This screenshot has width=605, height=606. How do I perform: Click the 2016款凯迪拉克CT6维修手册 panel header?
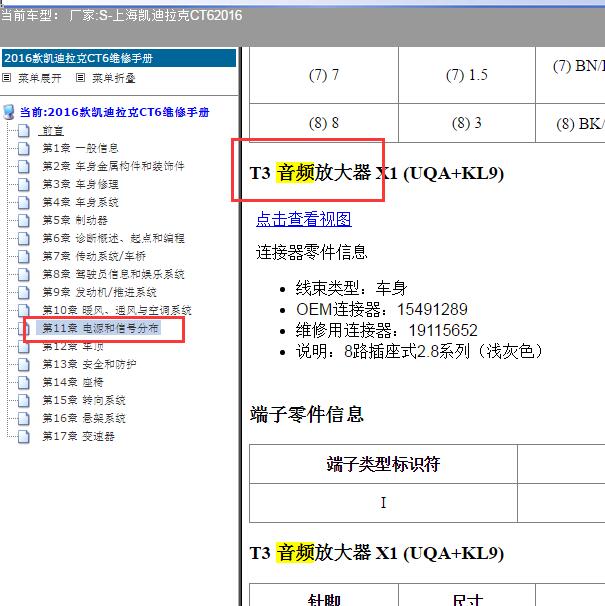click(119, 58)
